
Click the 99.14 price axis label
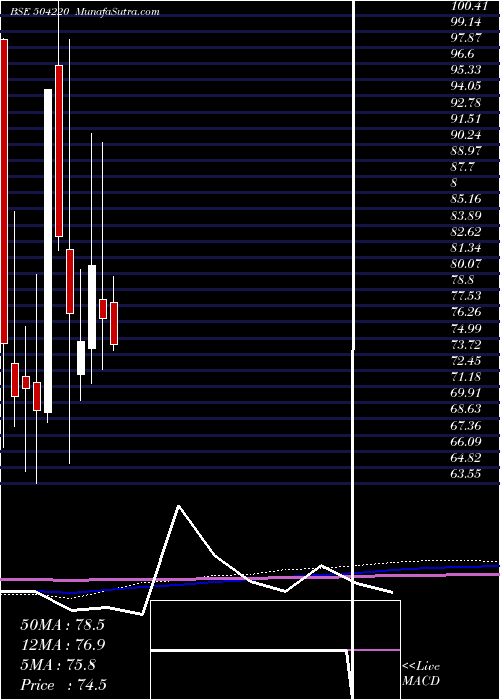coord(466,22)
